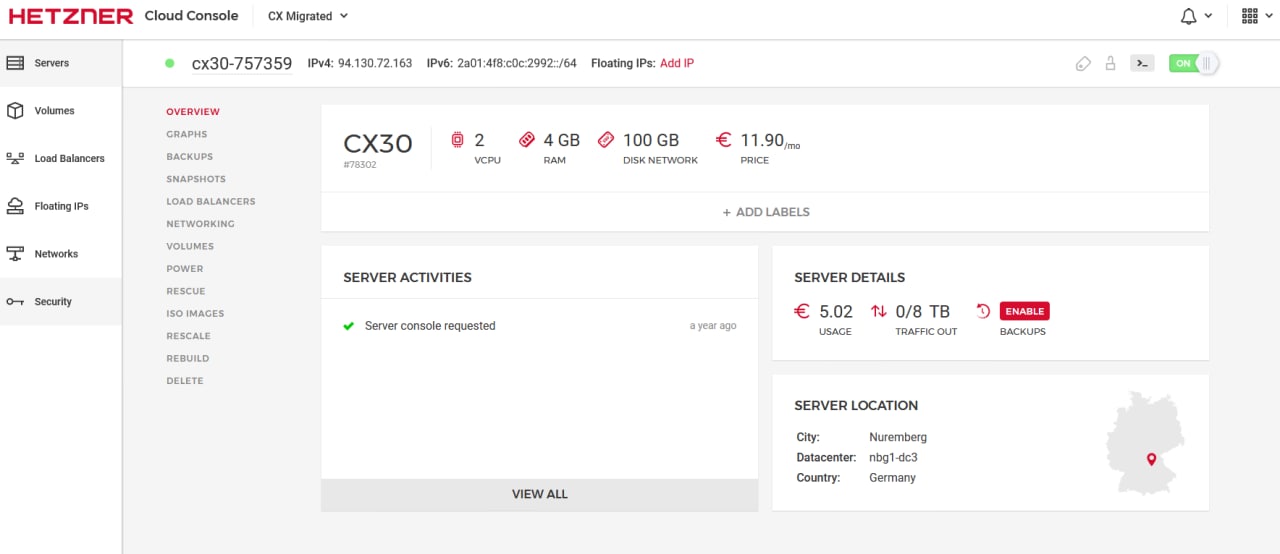The height and width of the screenshot is (554, 1280).
Task: Open the server console icon
Action: pos(1142,63)
